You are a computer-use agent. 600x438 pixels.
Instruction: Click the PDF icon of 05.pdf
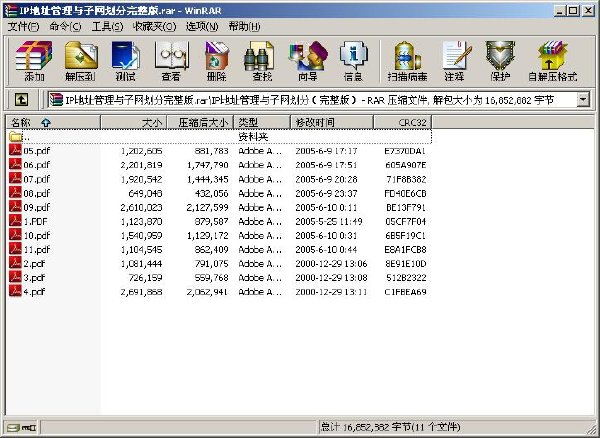(x=15, y=150)
